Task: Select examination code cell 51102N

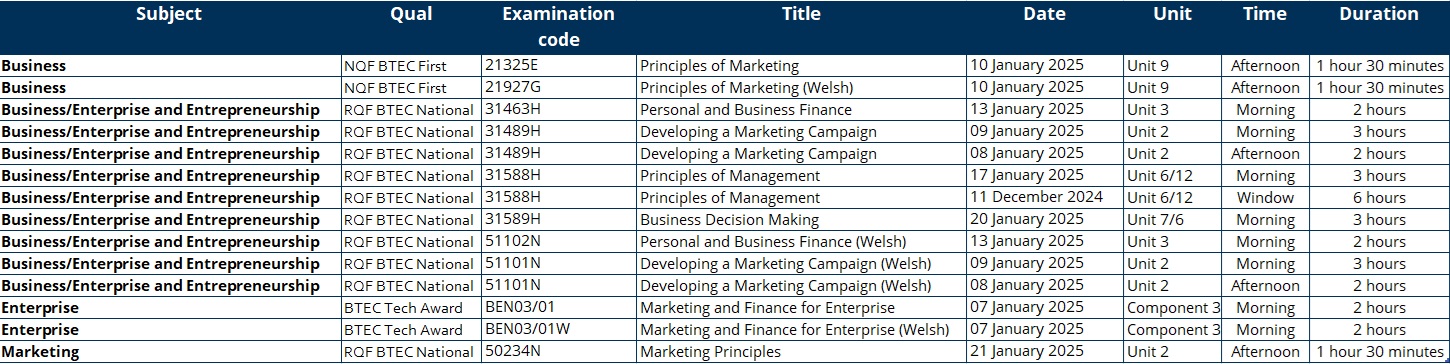Action: point(559,241)
